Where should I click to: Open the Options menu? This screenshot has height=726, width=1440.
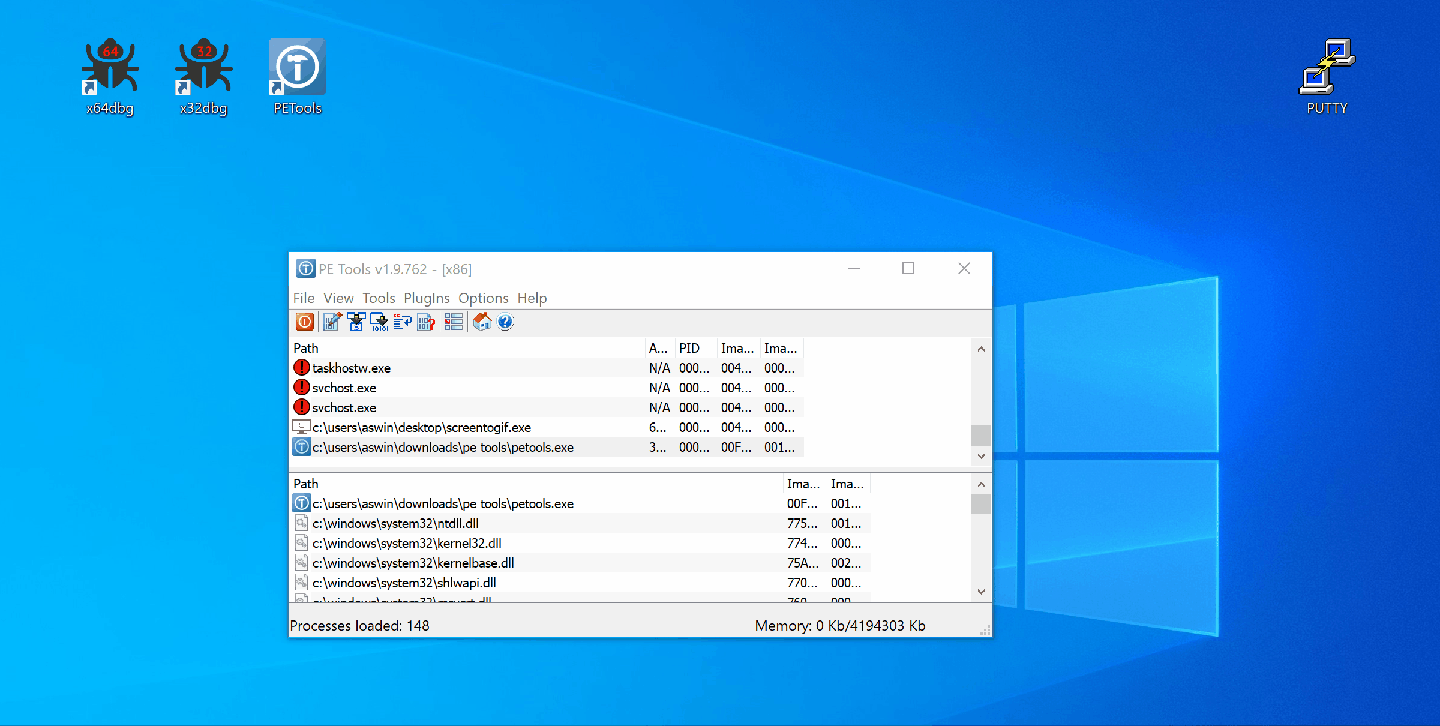coord(484,298)
